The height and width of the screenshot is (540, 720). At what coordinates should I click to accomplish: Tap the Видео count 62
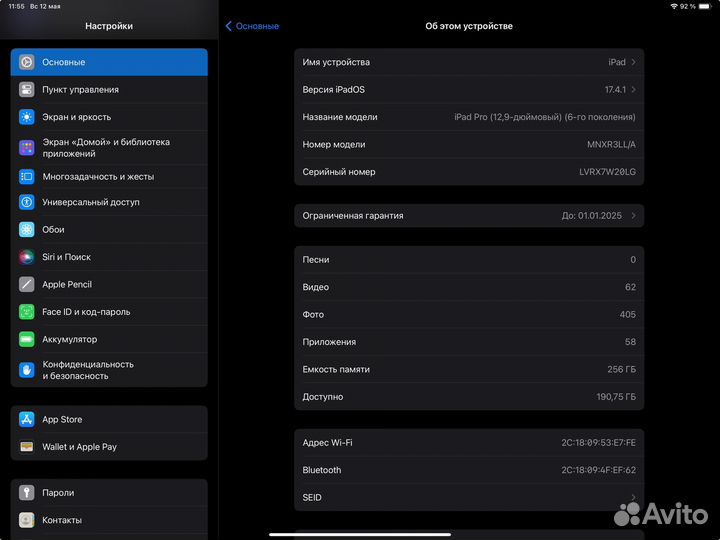click(630, 287)
